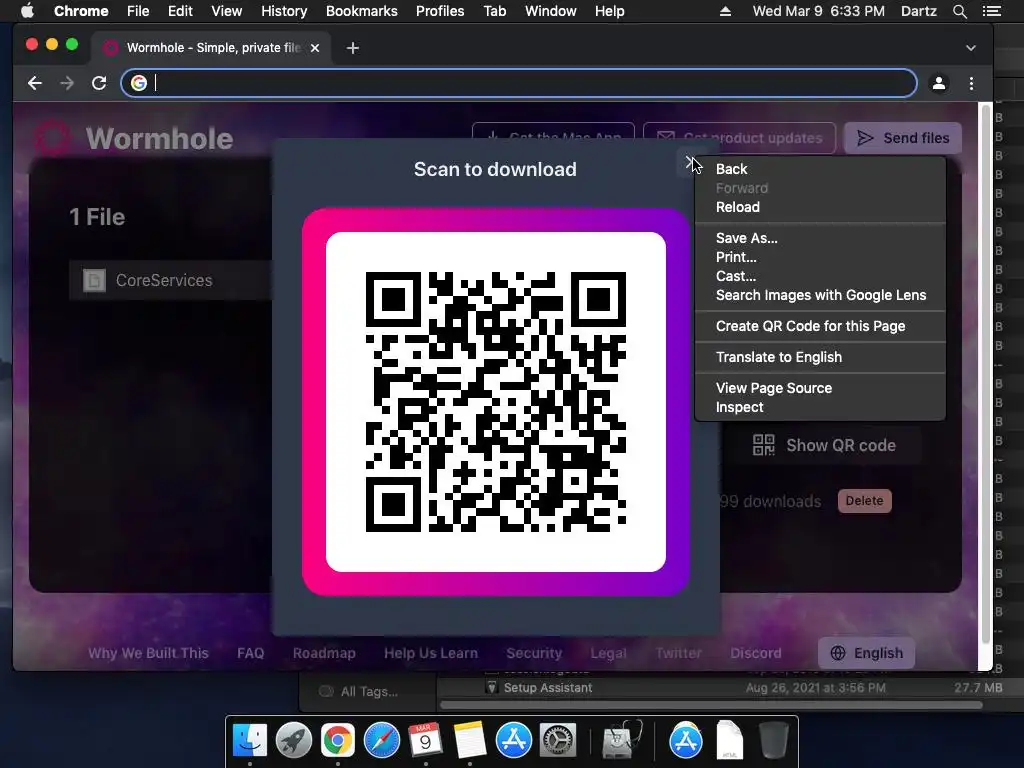
Task: Open the Chrome profile avatar icon
Action: tap(938, 83)
